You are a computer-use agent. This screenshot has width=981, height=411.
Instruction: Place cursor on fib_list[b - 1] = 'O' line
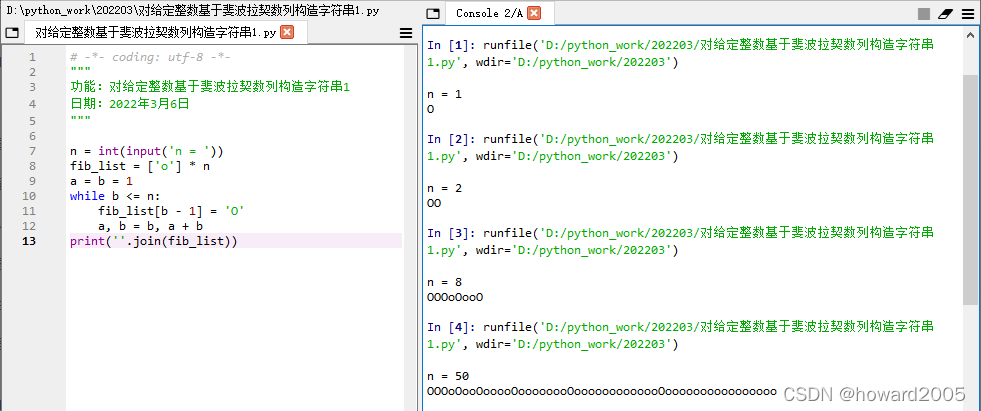pyautogui.click(x=171, y=211)
